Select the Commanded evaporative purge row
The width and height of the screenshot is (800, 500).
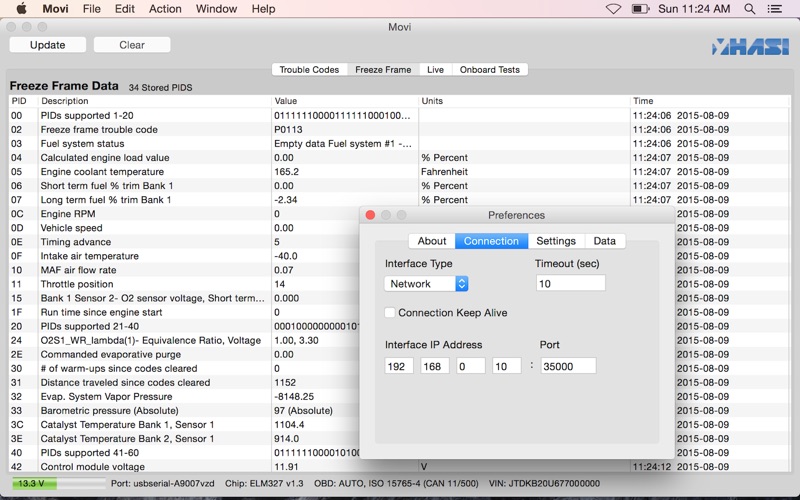pyautogui.click(x=184, y=354)
